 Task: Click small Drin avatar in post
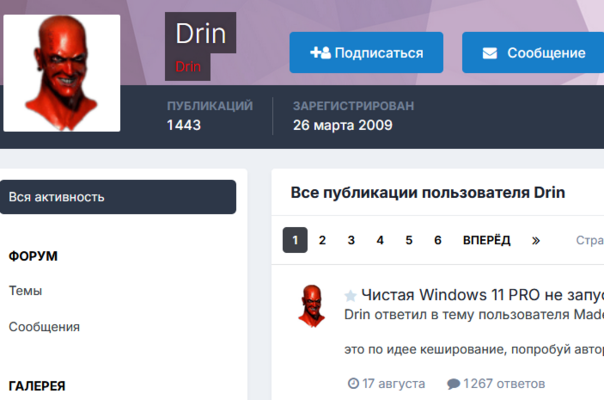click(x=311, y=305)
